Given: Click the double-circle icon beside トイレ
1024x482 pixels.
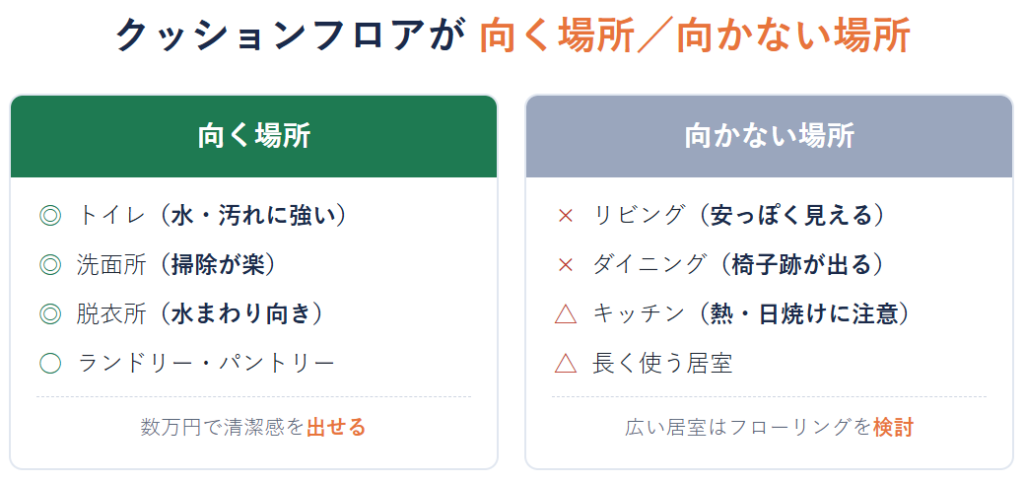Looking at the screenshot, I should [50, 216].
